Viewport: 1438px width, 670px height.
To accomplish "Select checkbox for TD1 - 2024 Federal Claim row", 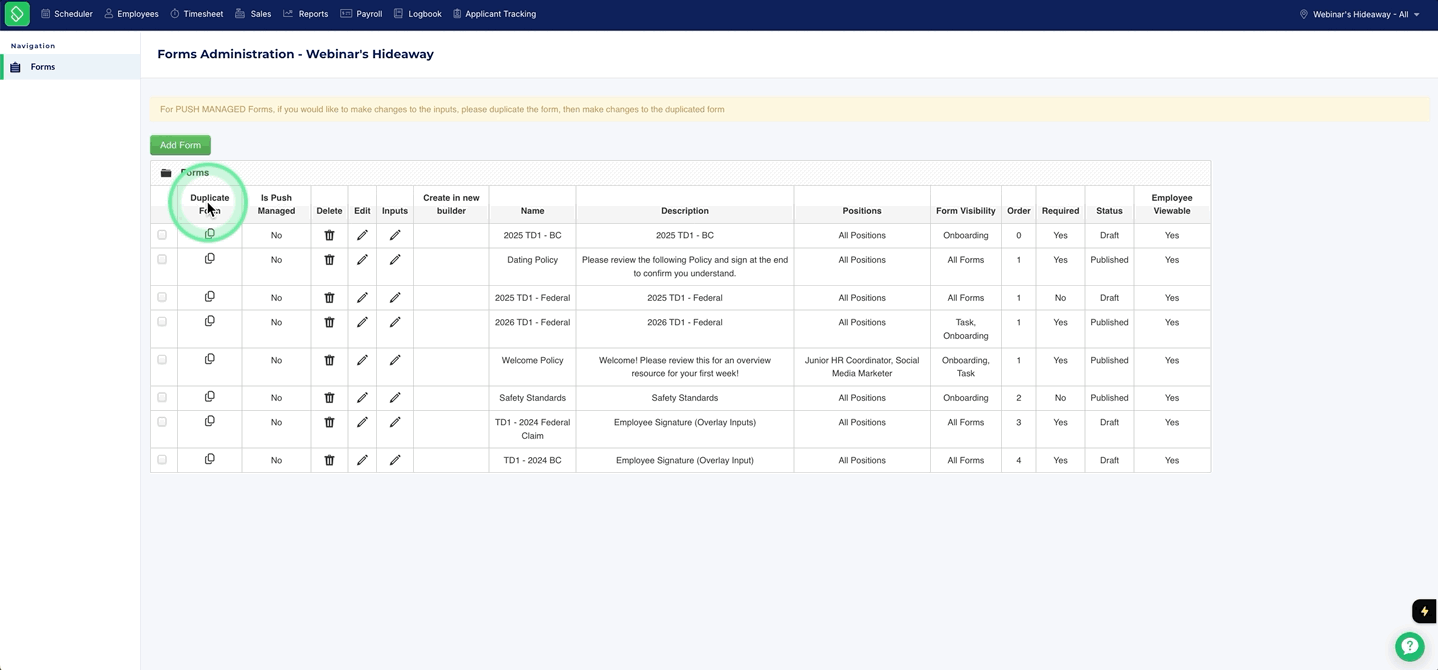I will (x=162, y=422).
